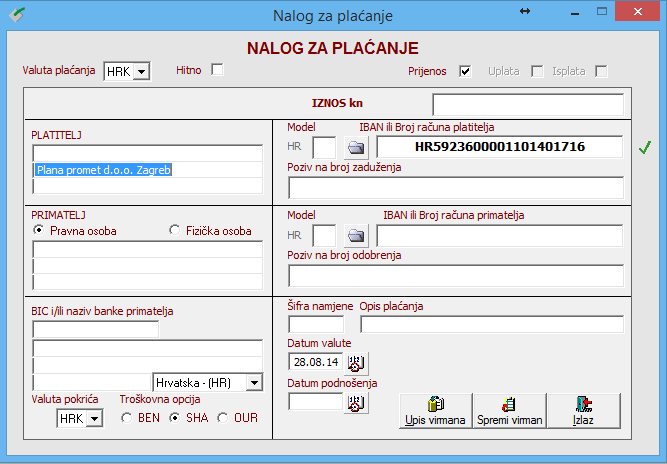Click second bank name line below BIC

pyautogui.click(x=148, y=365)
